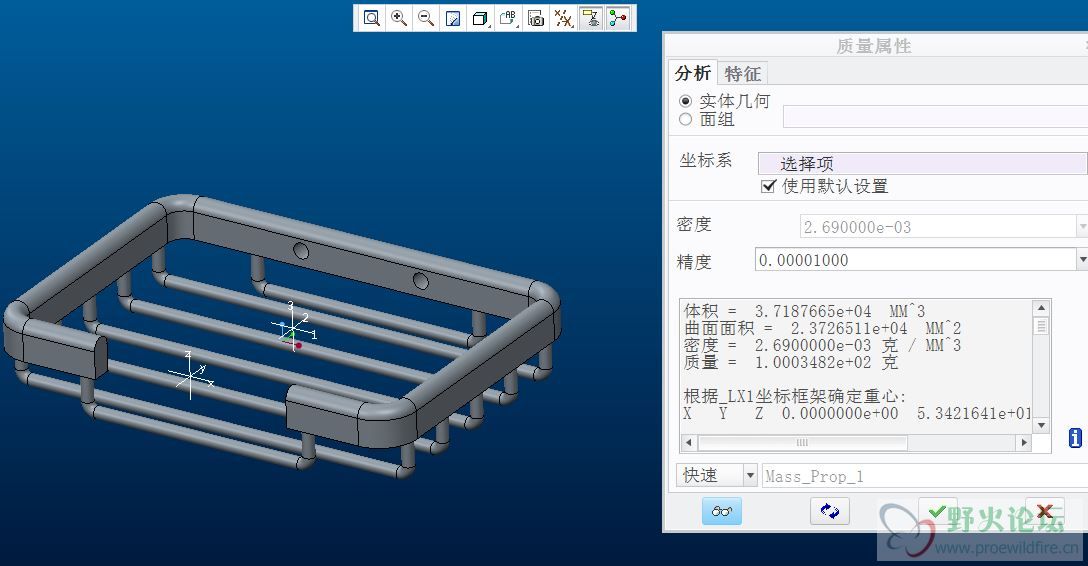Switch to the 特征 tab

(742, 74)
